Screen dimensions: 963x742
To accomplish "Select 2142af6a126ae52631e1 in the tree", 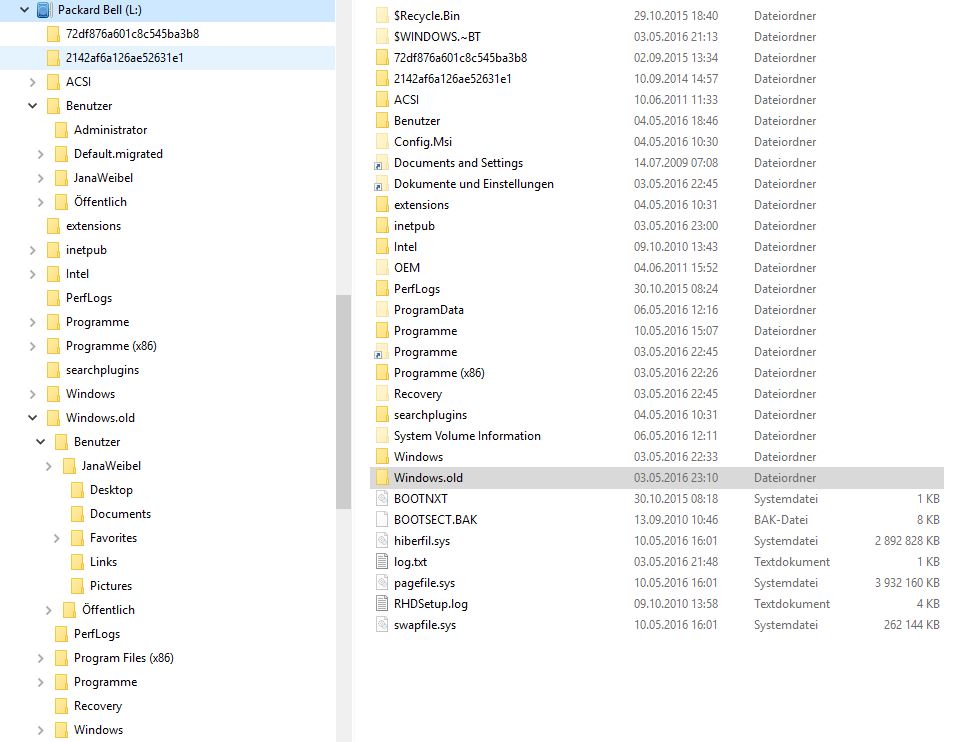I will tap(124, 58).
